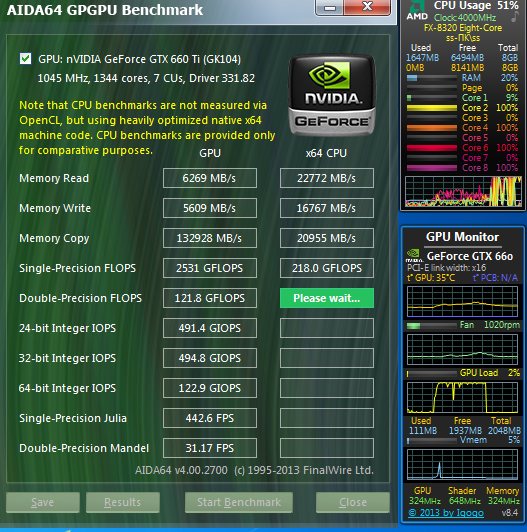Click the GPU Memory Write '5609 MB/s' value
The height and width of the screenshot is (532, 527).
tap(210, 208)
